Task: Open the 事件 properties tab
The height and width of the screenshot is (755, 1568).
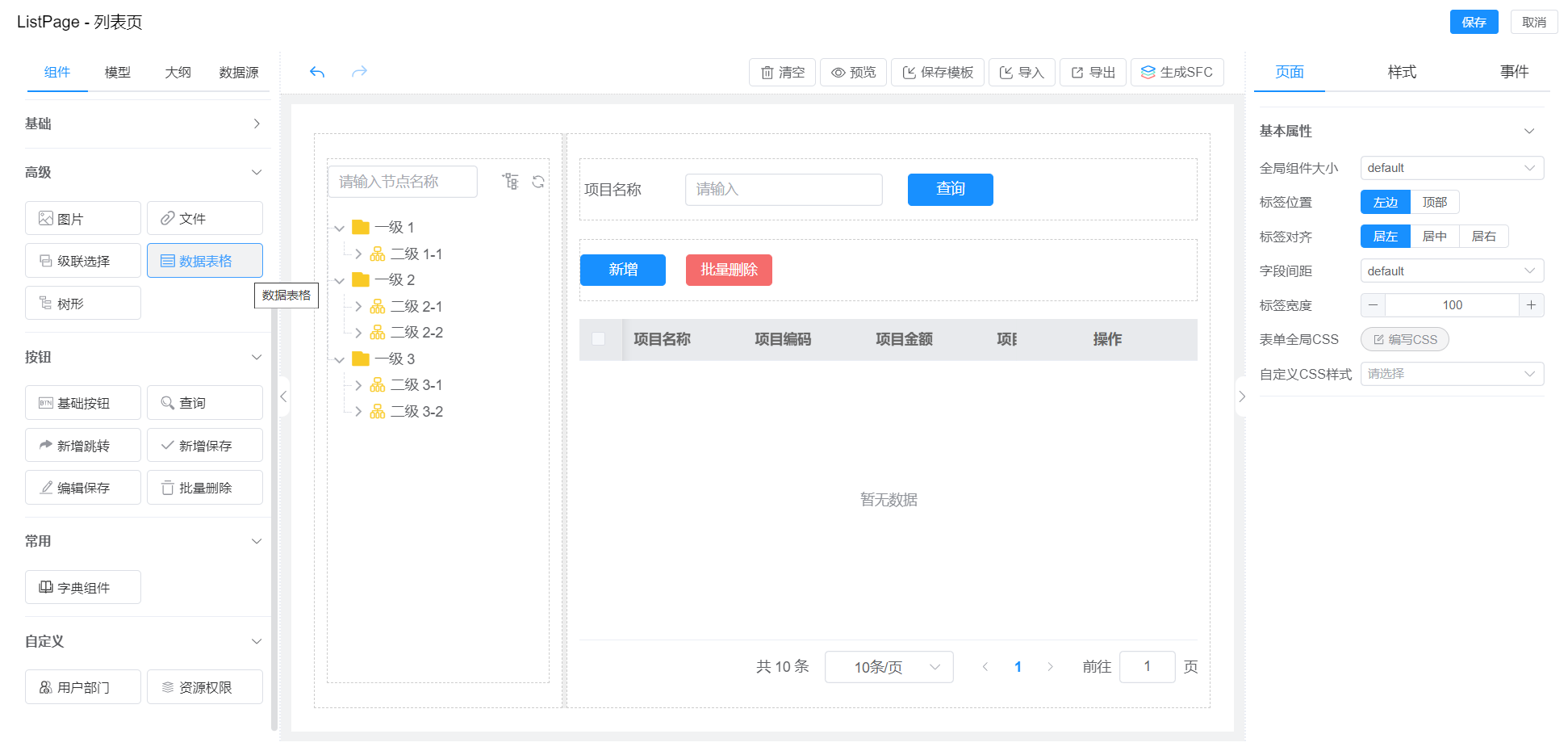Action: pos(1515,72)
